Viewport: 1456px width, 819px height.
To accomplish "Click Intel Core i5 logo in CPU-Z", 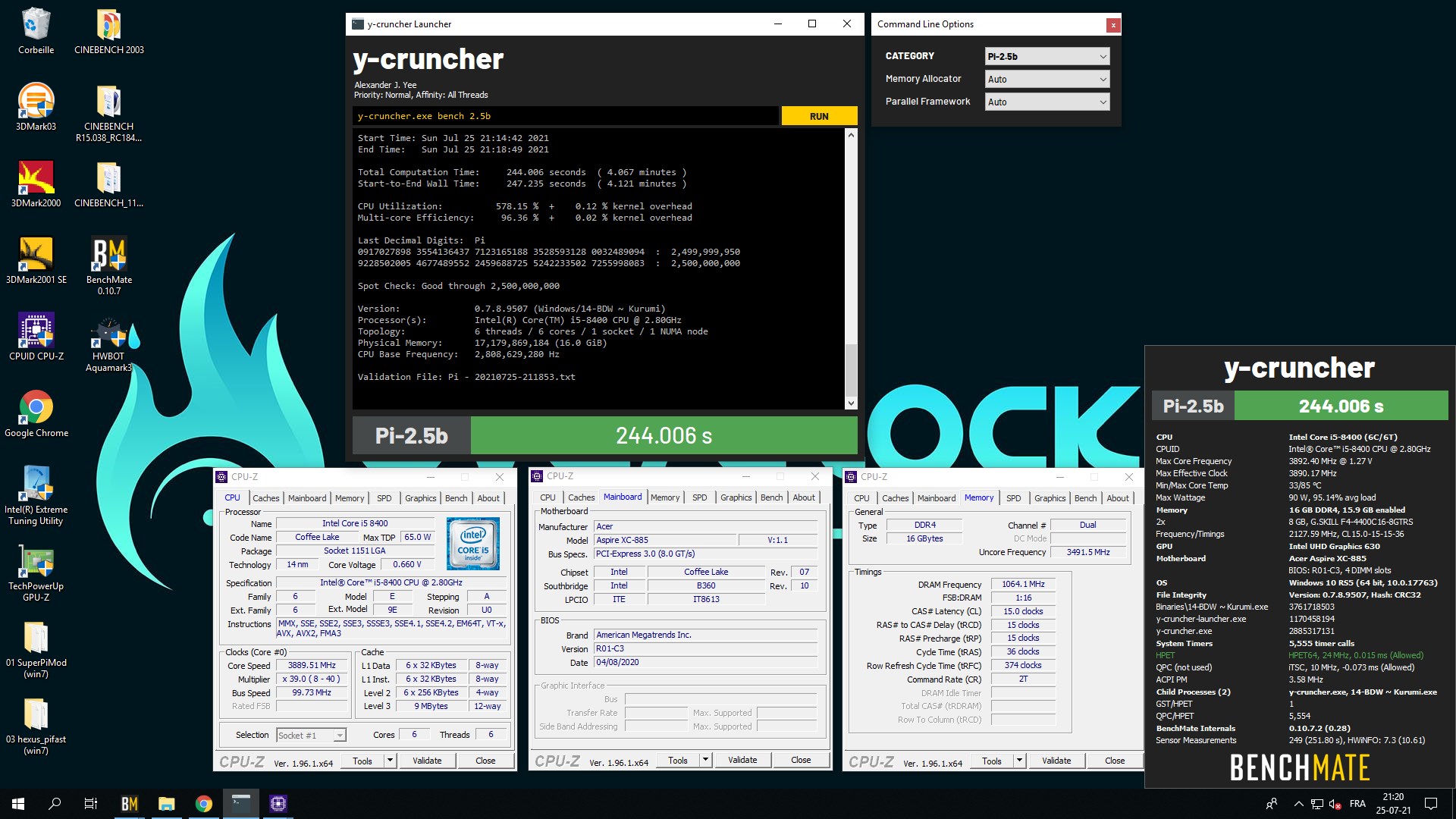I will point(473,544).
